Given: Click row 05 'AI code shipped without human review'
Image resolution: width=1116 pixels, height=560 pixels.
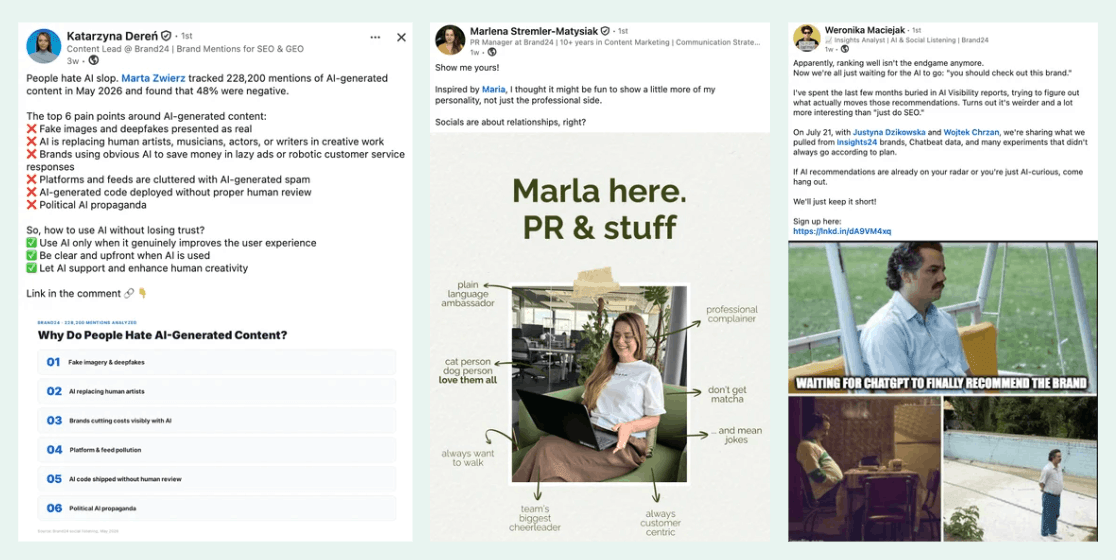Looking at the screenshot, I should pos(217,479).
